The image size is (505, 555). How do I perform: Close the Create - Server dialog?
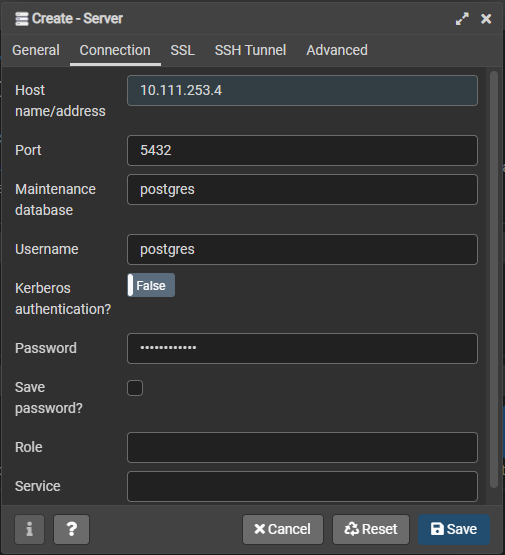pos(486,19)
